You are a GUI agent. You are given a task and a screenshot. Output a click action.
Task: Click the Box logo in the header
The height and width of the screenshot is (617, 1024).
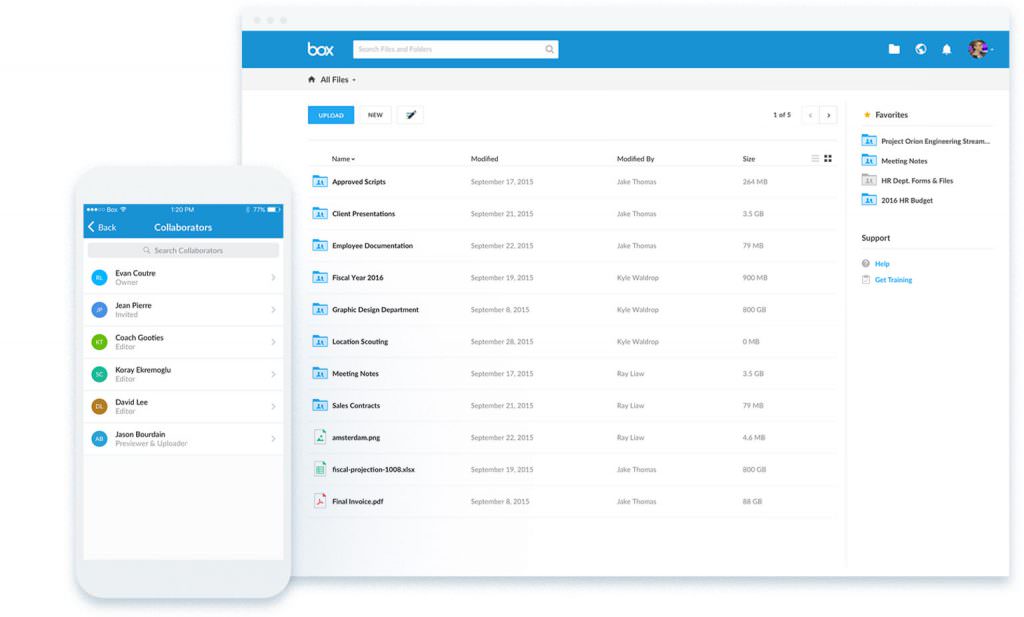point(320,47)
